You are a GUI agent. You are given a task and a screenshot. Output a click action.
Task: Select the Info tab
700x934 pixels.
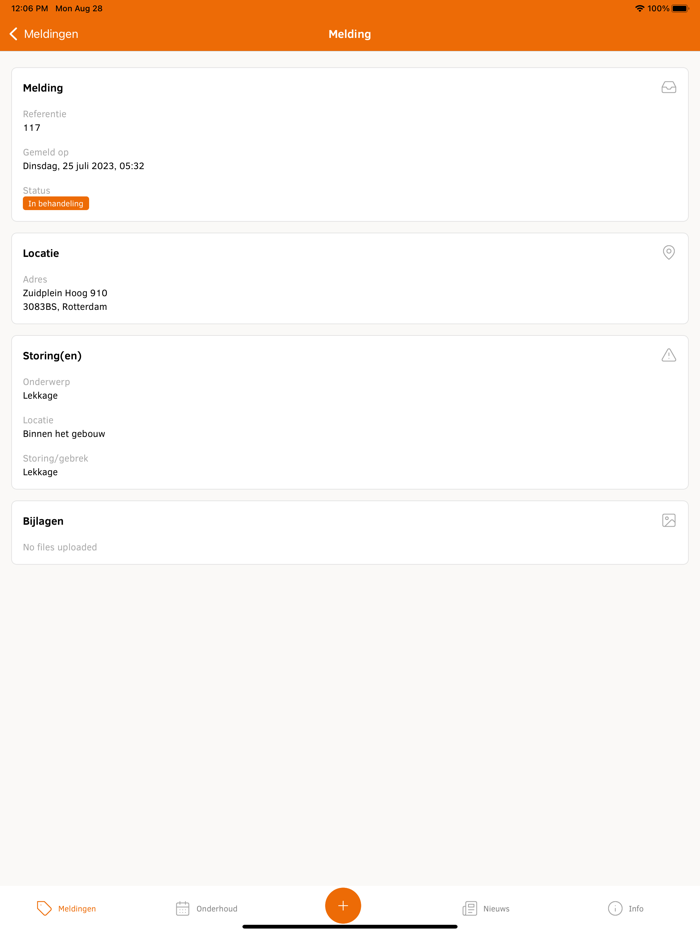pos(626,908)
